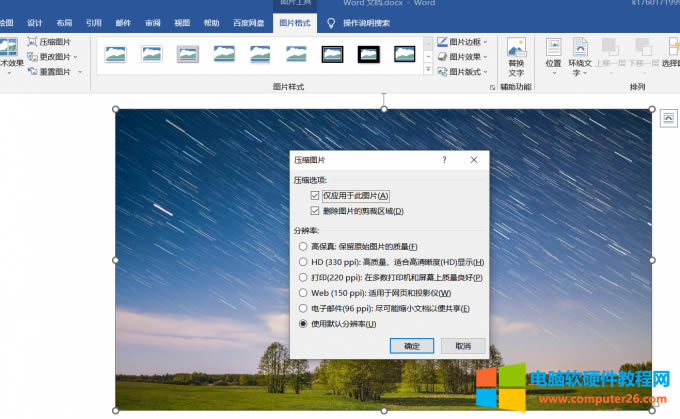Toggle the 删除图片的剪裁区域 checkbox
680x419 pixels.
pyautogui.click(x=316, y=211)
